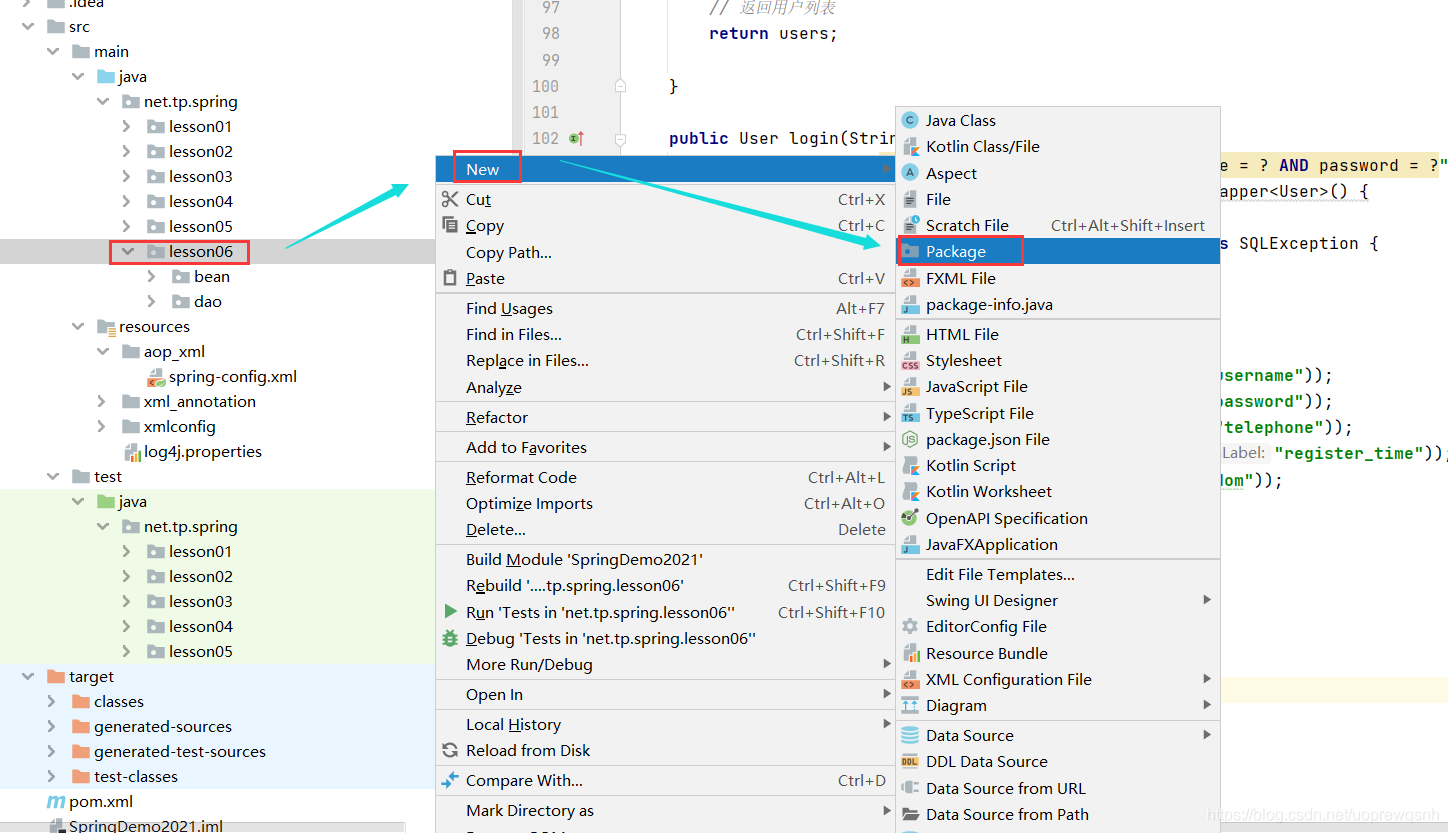Image resolution: width=1448 pixels, height=833 pixels.
Task: Select Copy Path... menu item
Action: (x=665, y=252)
